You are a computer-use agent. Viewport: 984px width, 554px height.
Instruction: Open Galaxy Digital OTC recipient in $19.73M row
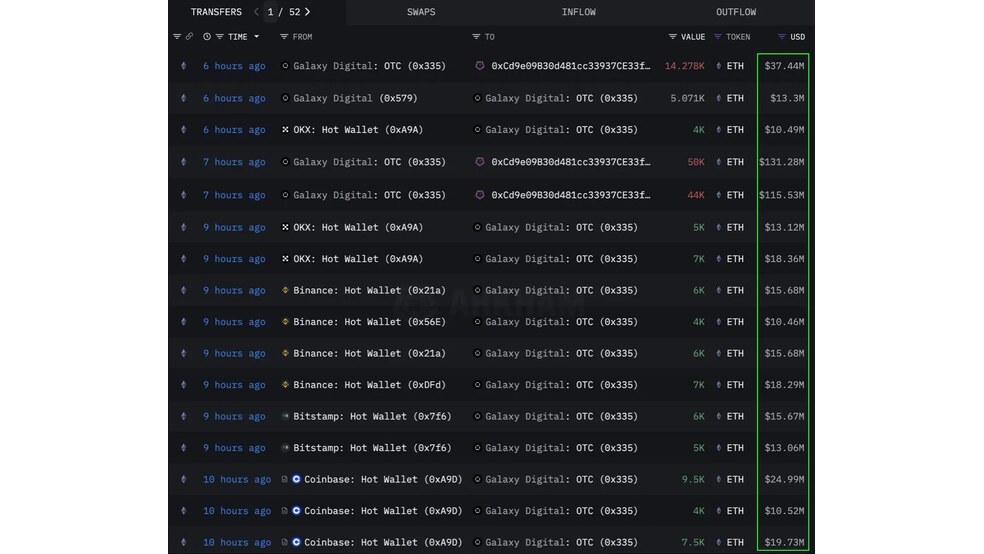click(x=561, y=542)
